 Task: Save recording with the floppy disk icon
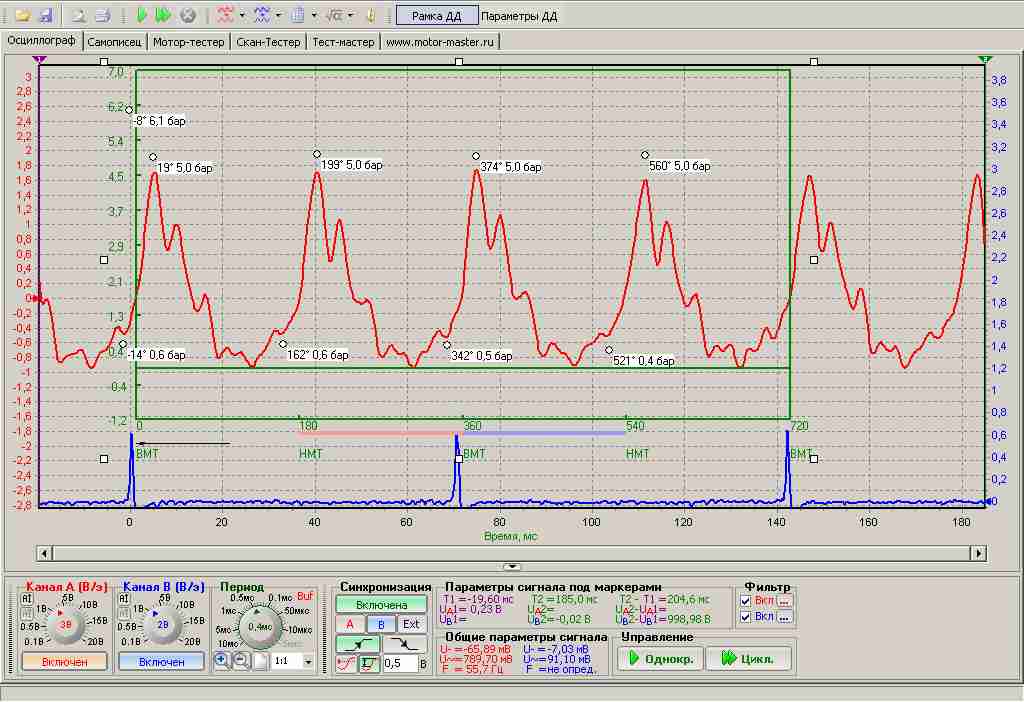point(46,15)
